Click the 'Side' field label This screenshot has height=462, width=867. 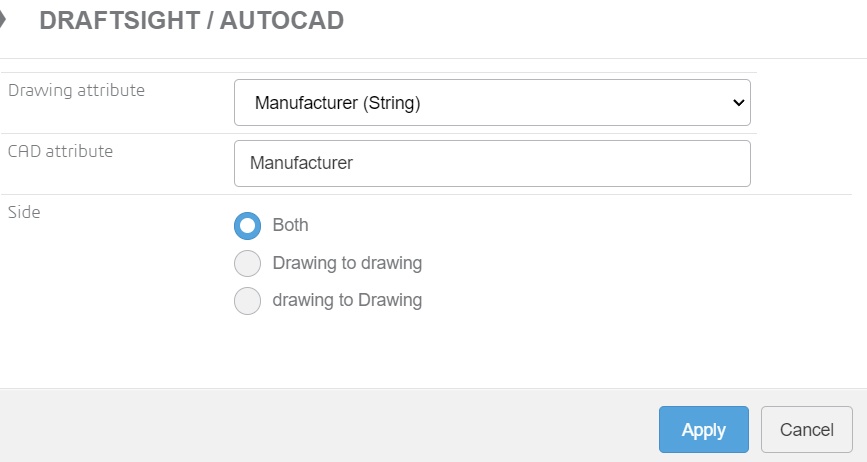click(x=24, y=212)
